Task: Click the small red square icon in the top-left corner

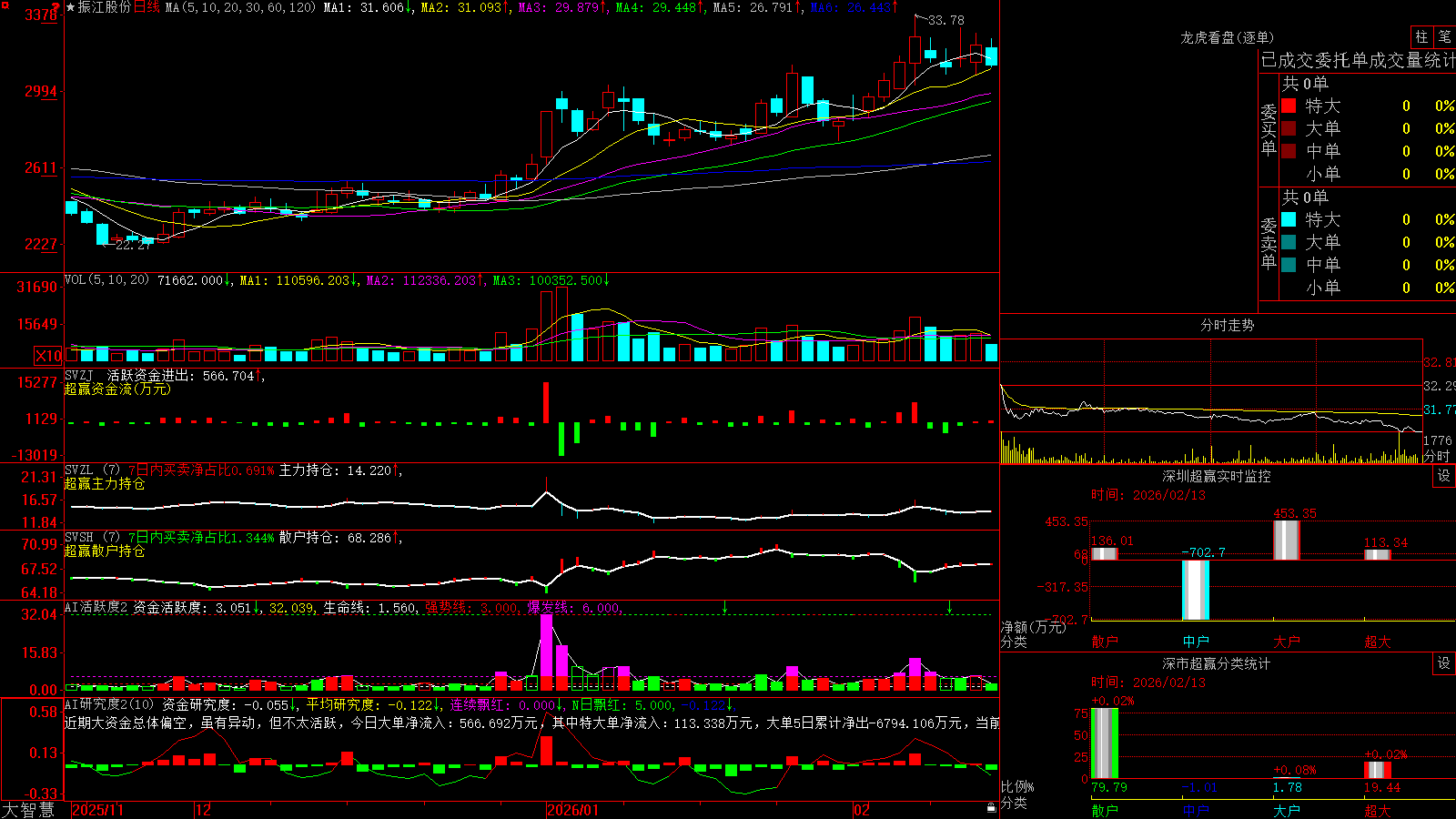Action: (x=4, y=5)
